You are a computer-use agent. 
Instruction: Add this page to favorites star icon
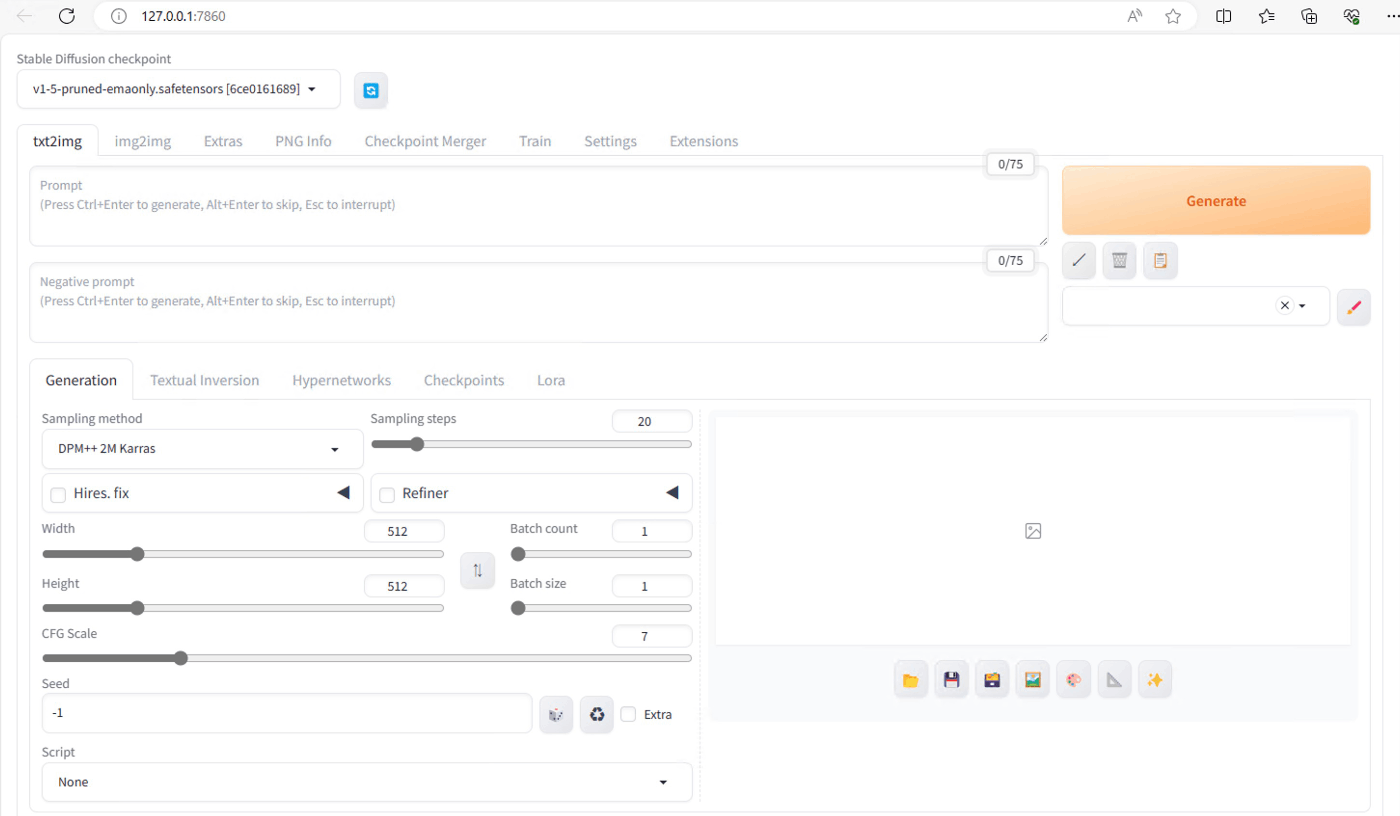coord(1173,16)
